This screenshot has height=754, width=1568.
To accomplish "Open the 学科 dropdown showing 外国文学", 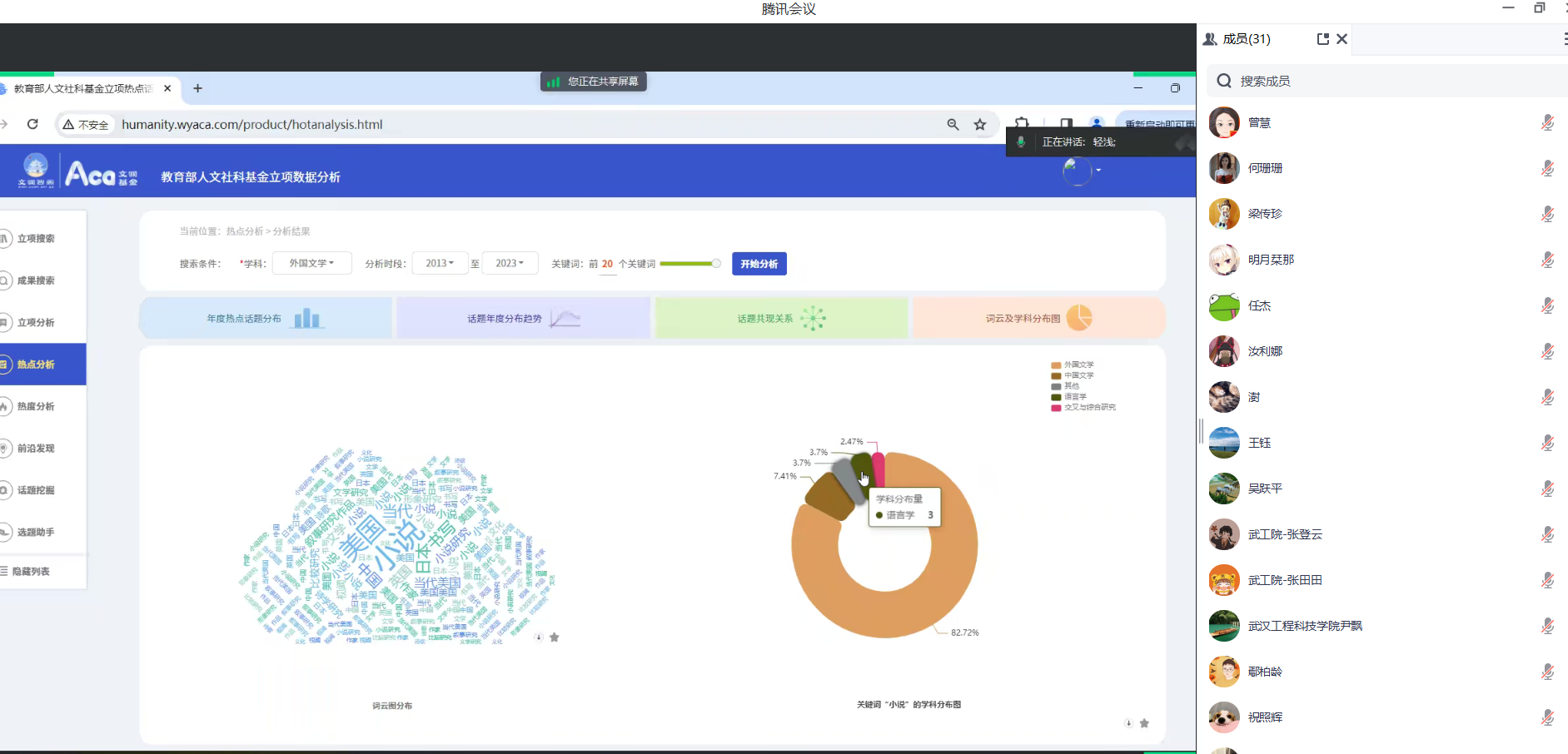I will [x=311, y=264].
